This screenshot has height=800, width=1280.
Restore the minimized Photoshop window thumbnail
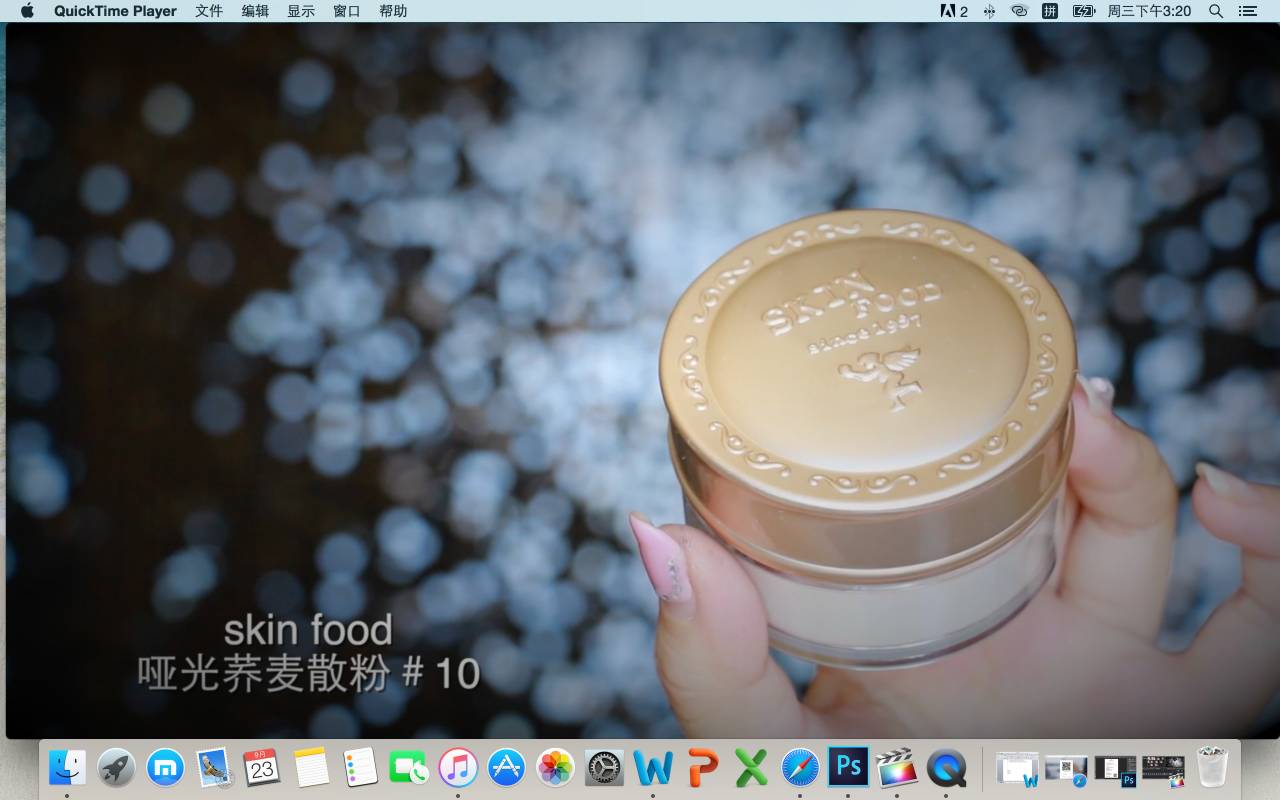pyautogui.click(x=1115, y=768)
